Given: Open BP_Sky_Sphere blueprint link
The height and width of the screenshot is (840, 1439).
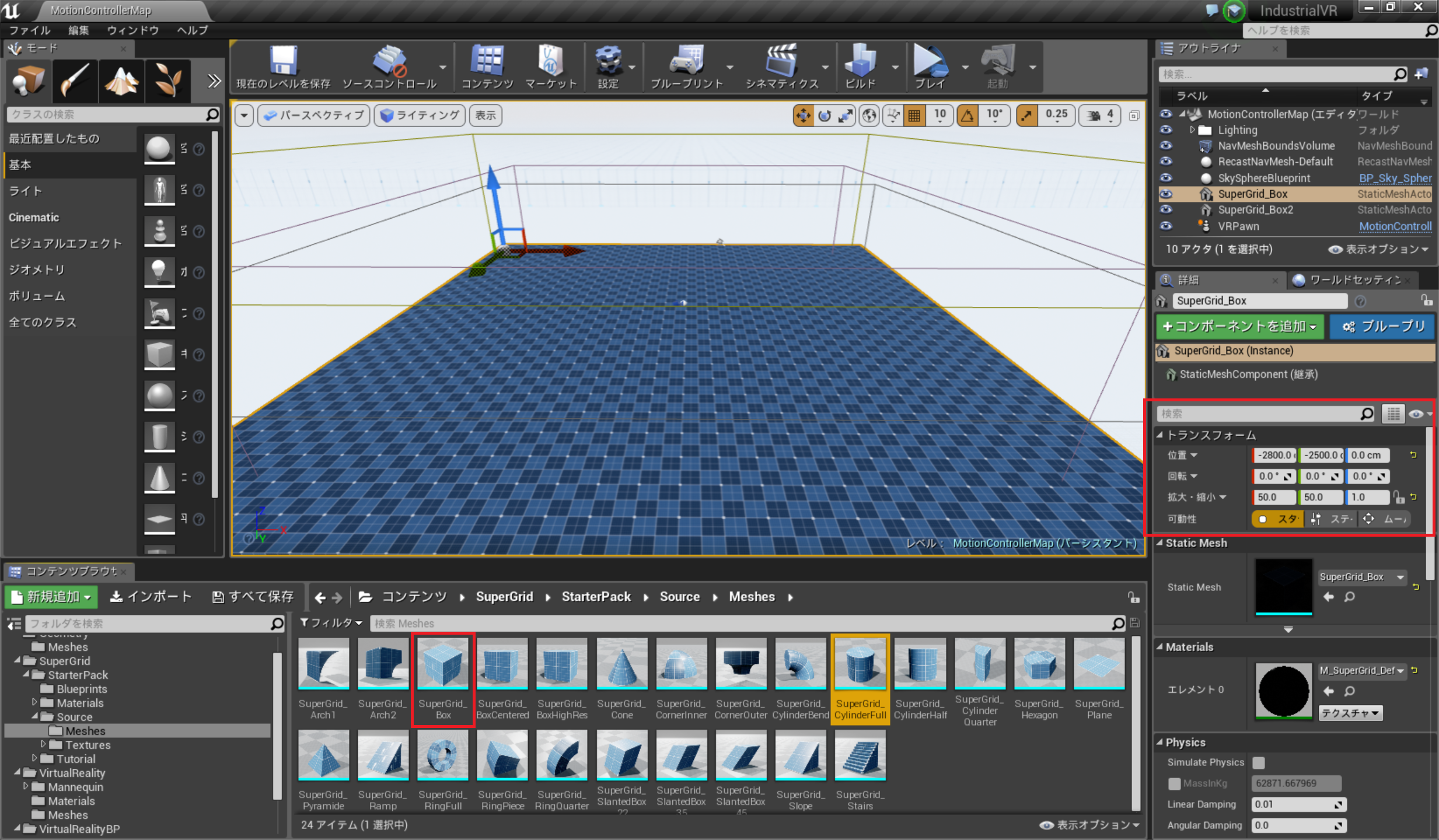Looking at the screenshot, I should 1395,178.
